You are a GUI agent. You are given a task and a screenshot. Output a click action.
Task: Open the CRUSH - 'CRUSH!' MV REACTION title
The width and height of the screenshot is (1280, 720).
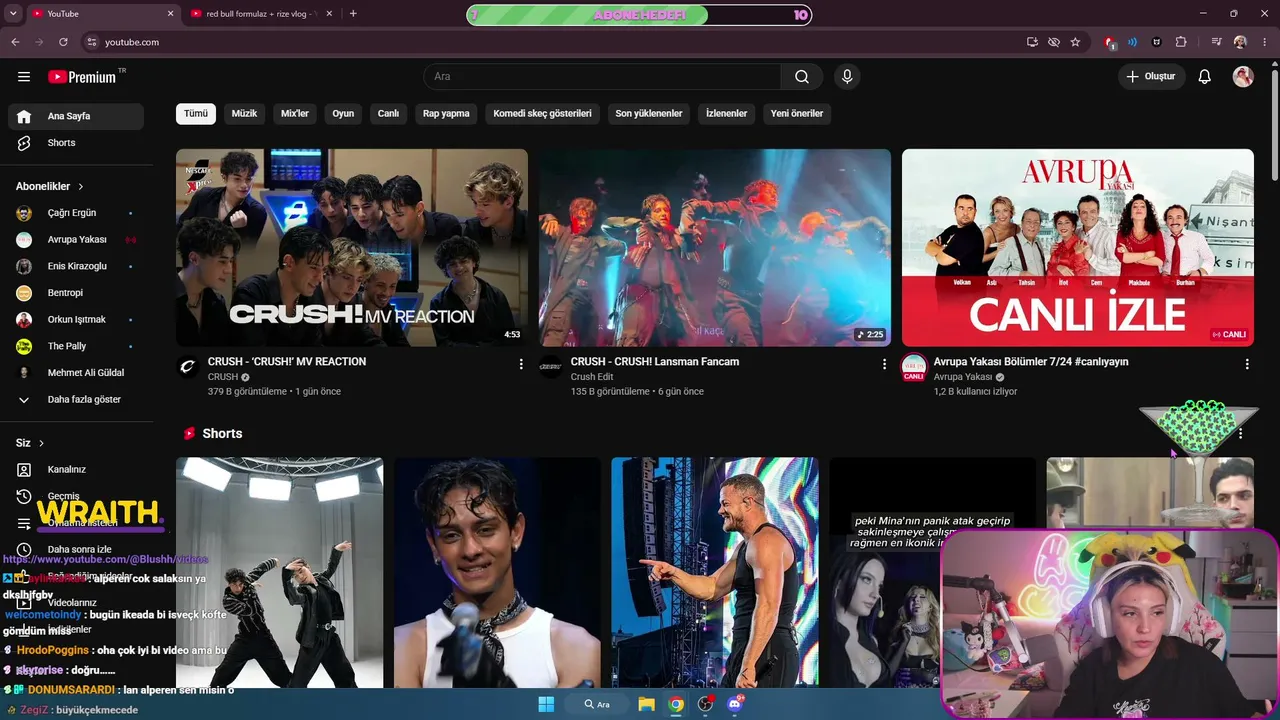(x=287, y=362)
